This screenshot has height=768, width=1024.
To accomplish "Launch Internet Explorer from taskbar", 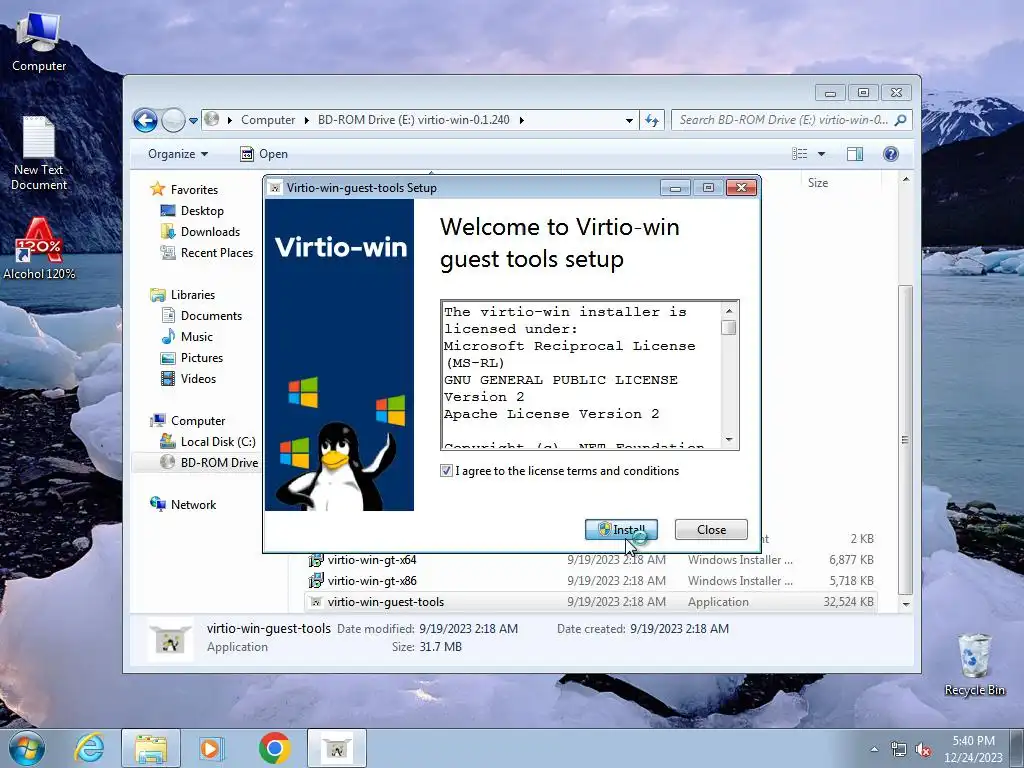I will point(89,748).
